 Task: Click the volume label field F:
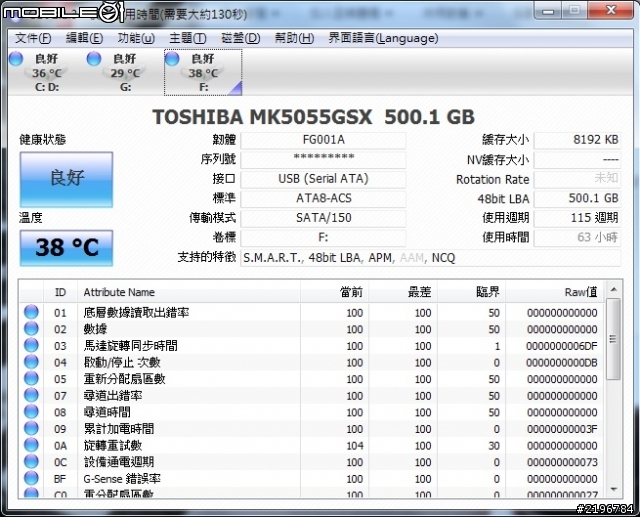[323, 237]
